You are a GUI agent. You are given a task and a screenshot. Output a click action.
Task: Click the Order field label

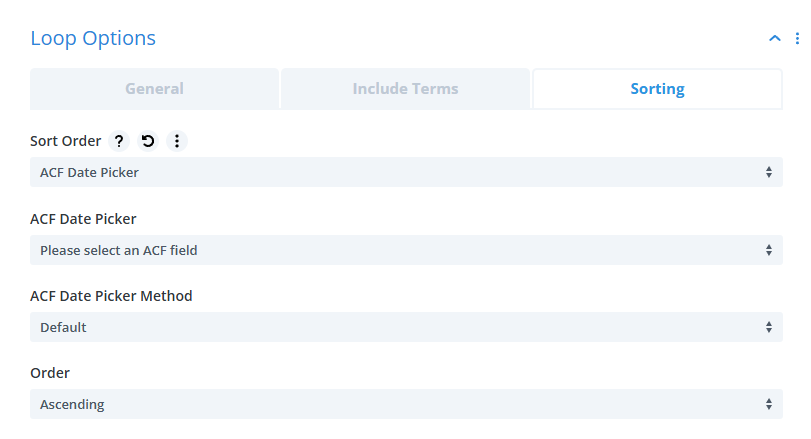(50, 373)
